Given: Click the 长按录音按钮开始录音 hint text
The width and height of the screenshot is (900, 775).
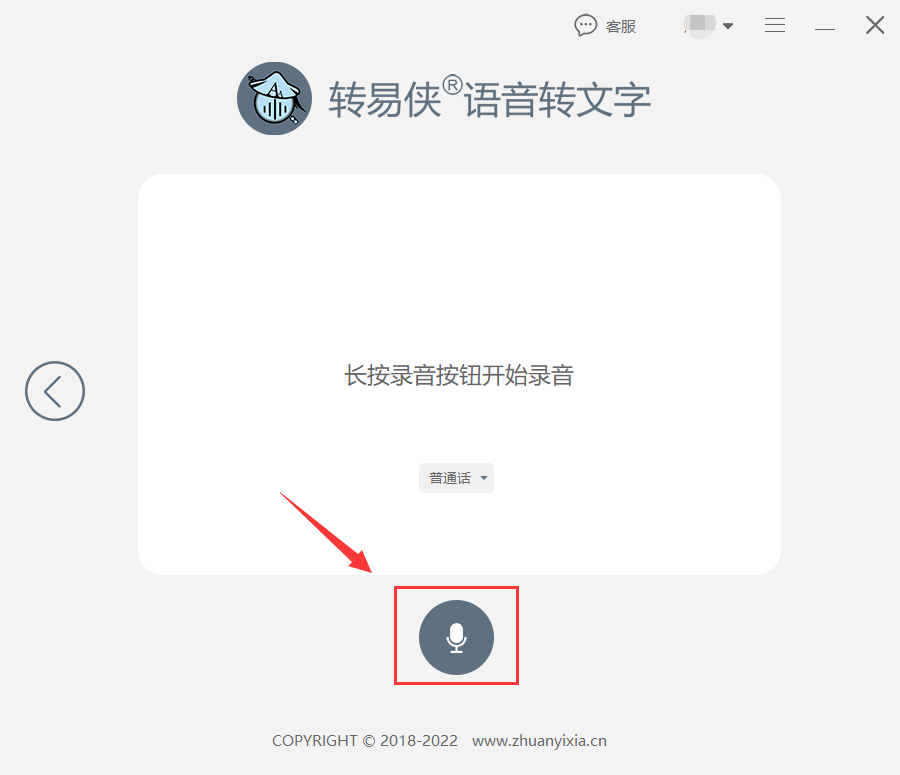Looking at the screenshot, I should (459, 375).
